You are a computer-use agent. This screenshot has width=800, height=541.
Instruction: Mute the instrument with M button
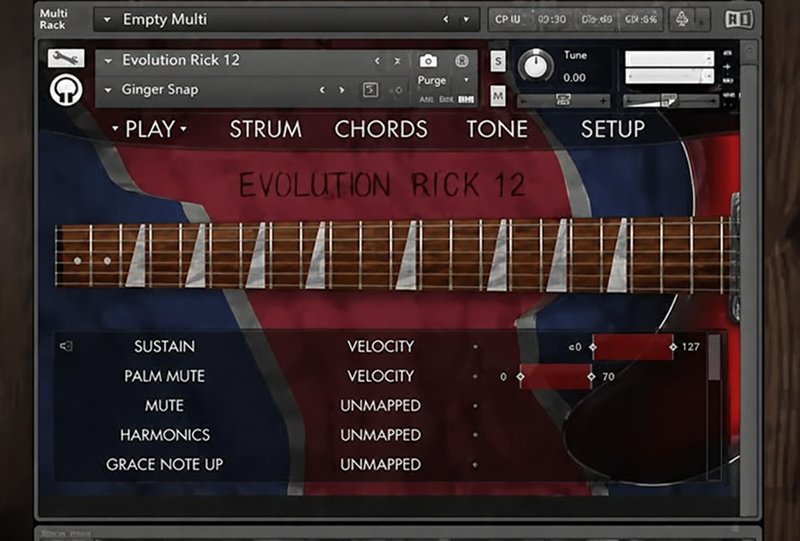[498, 95]
